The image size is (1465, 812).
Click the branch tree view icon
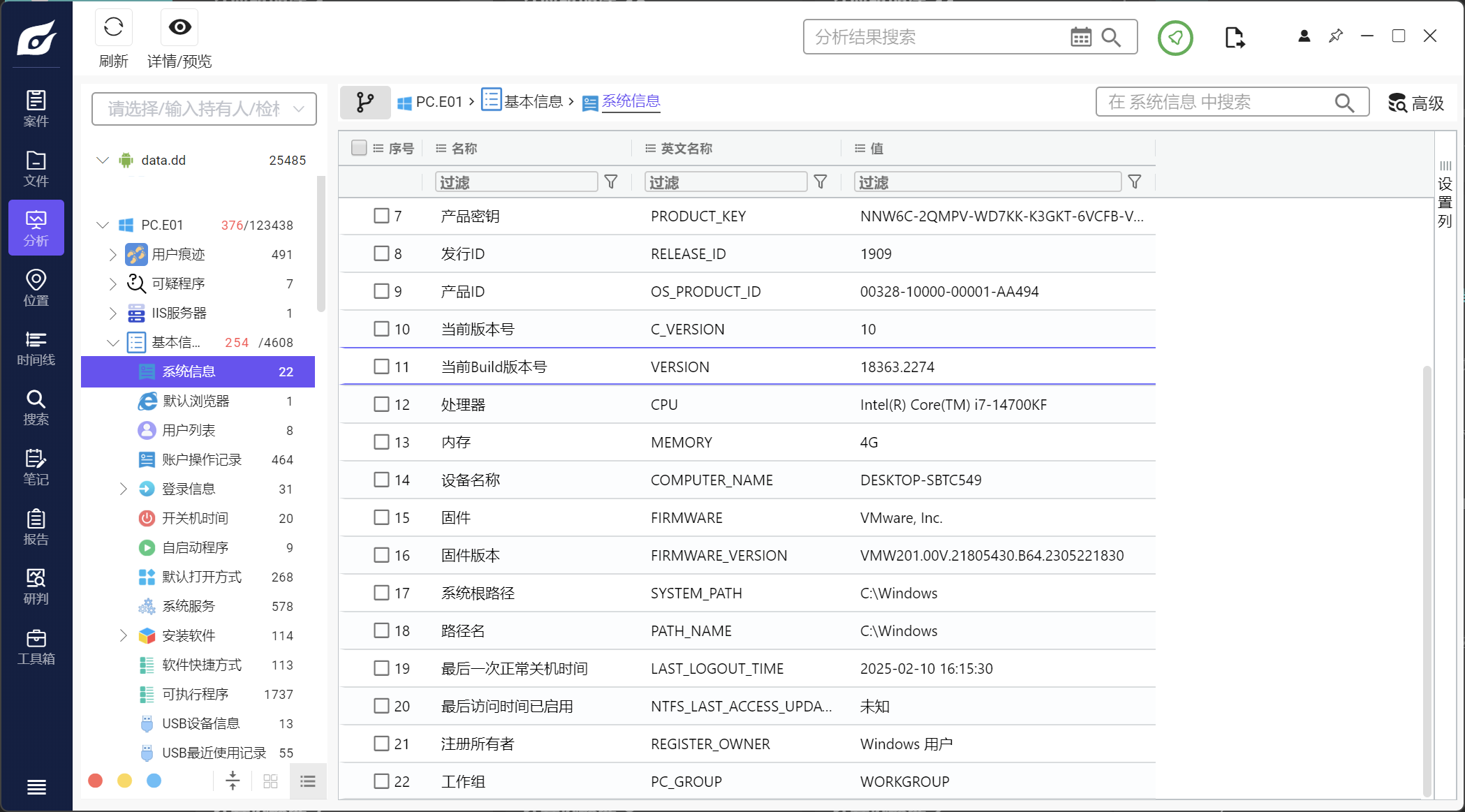365,103
